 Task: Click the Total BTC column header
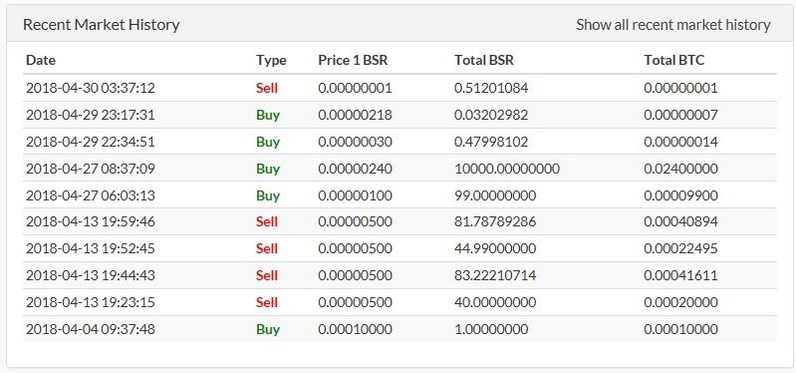(674, 60)
